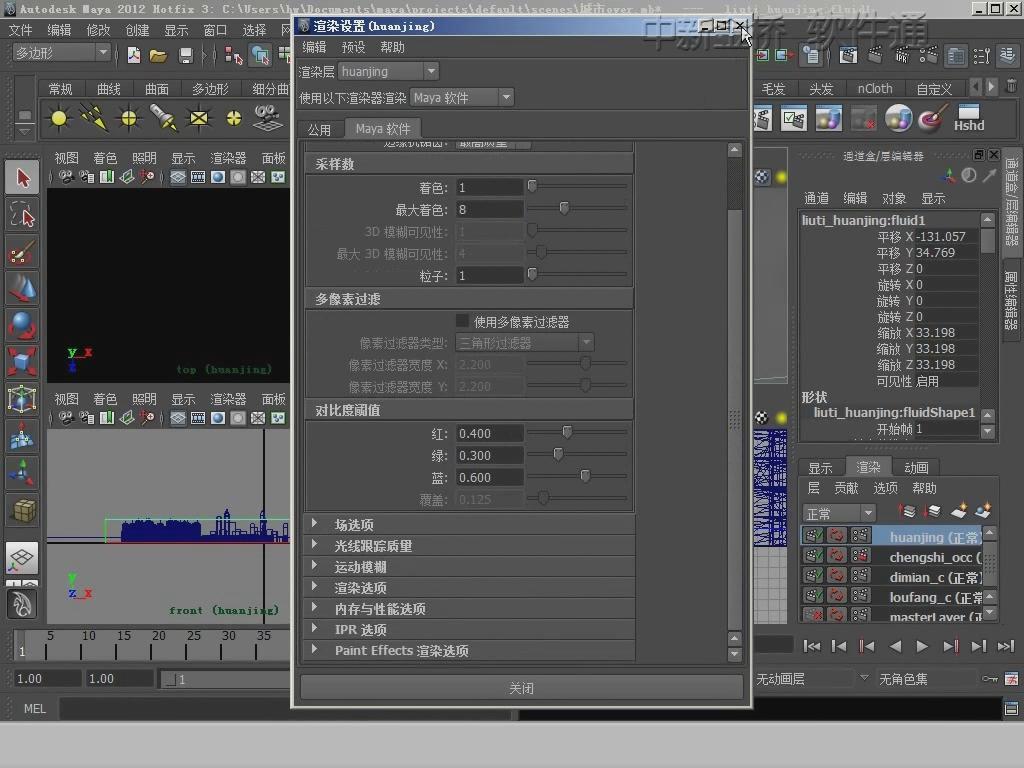Expand the 光线跟踪质量 section
The height and width of the screenshot is (768, 1024).
pyautogui.click(x=315, y=545)
